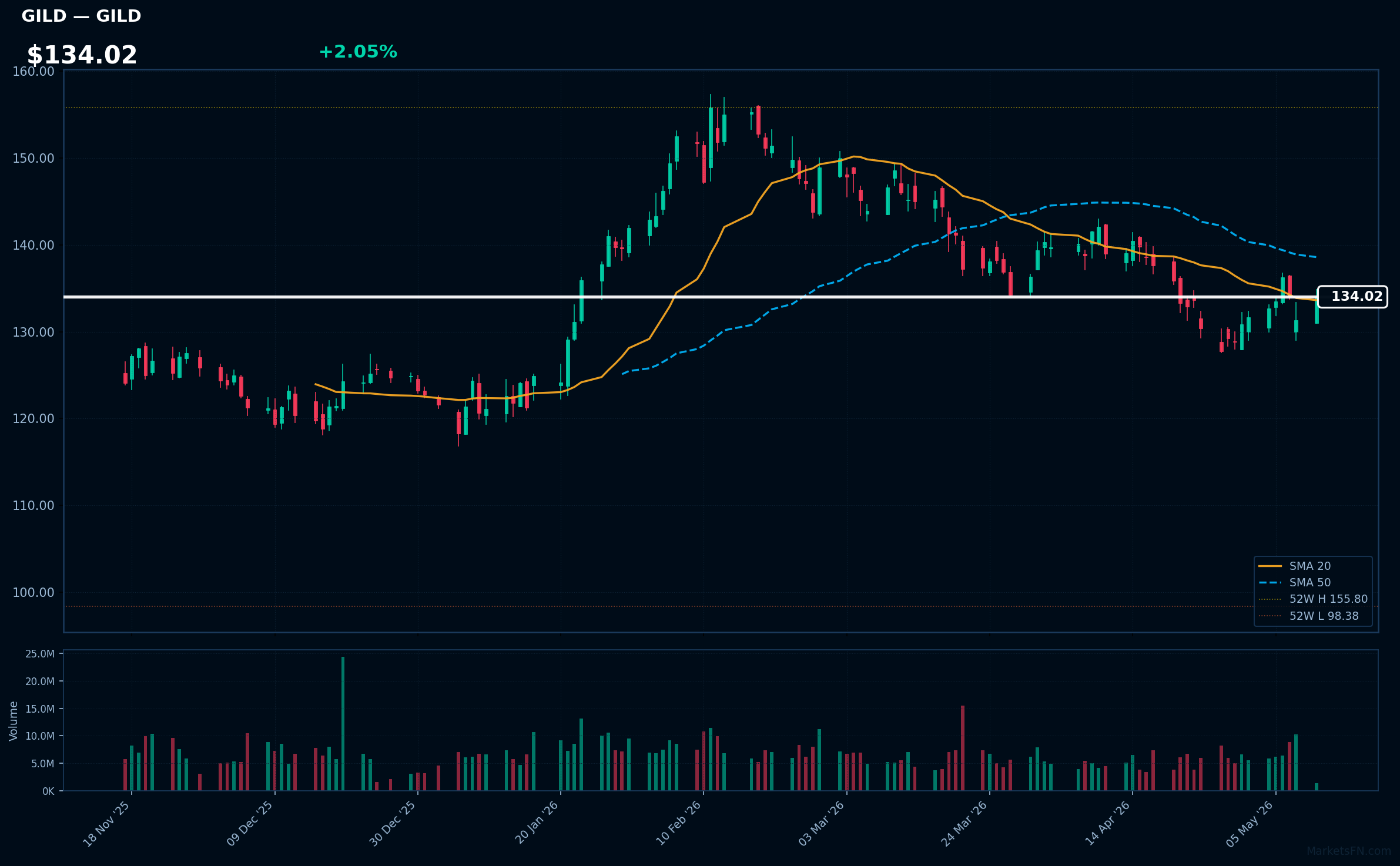This screenshot has height=866, width=1400.
Task: Click the blue dashed SMA 50 legend swatch
Action: [x=1270, y=583]
